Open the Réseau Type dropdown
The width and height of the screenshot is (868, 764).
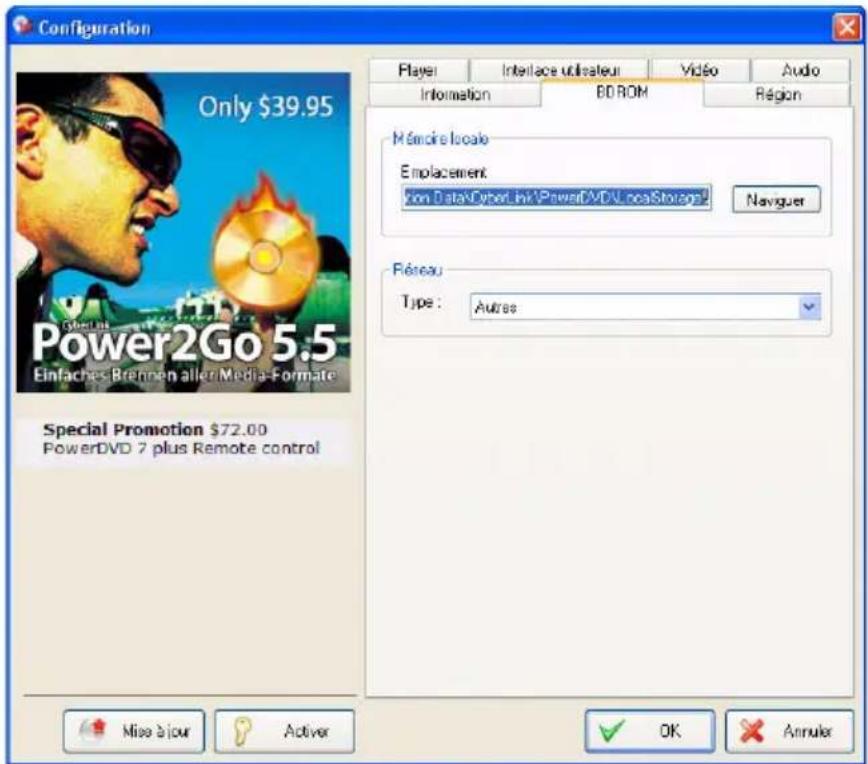[645, 307]
